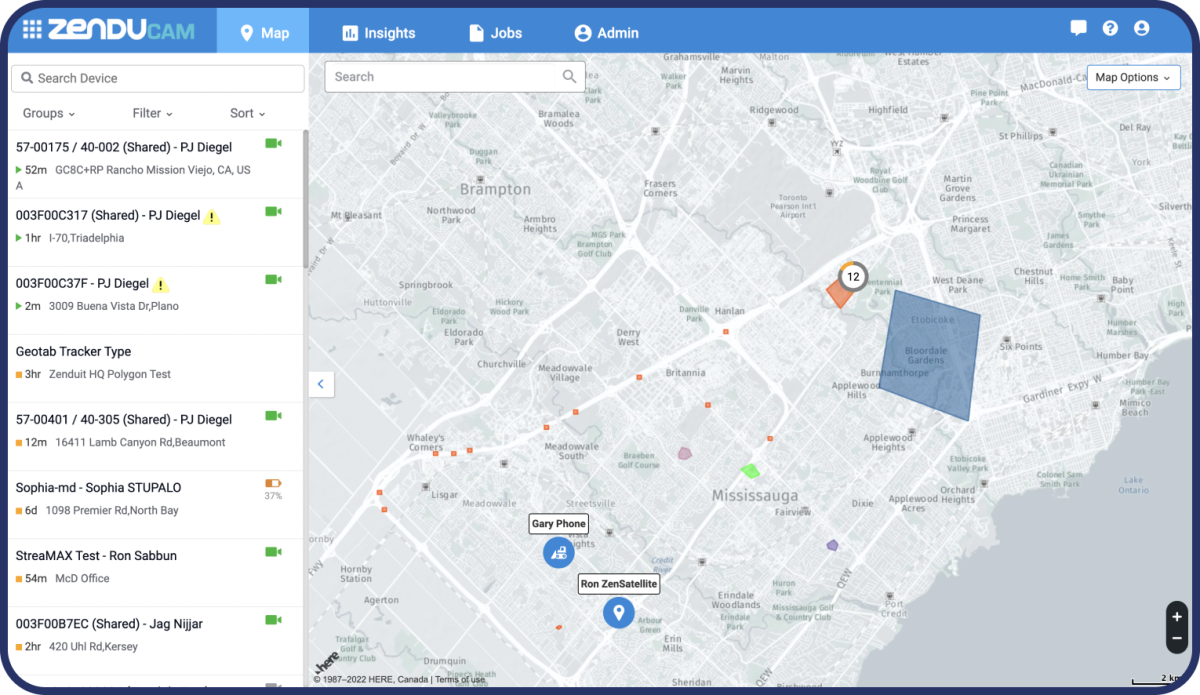Click the camera icon beside StreaMAX Test
The image size is (1200, 695).
(x=272, y=551)
